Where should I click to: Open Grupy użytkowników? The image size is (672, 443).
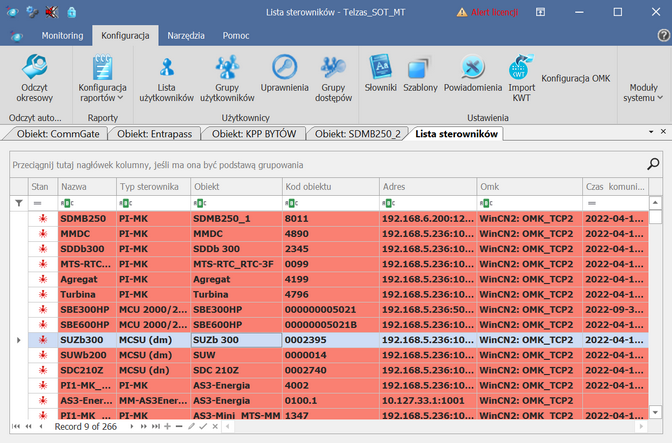(227, 78)
